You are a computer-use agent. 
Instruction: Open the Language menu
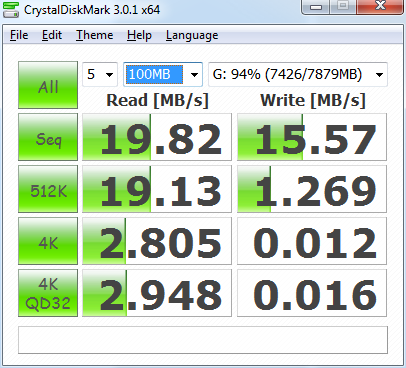point(192,35)
